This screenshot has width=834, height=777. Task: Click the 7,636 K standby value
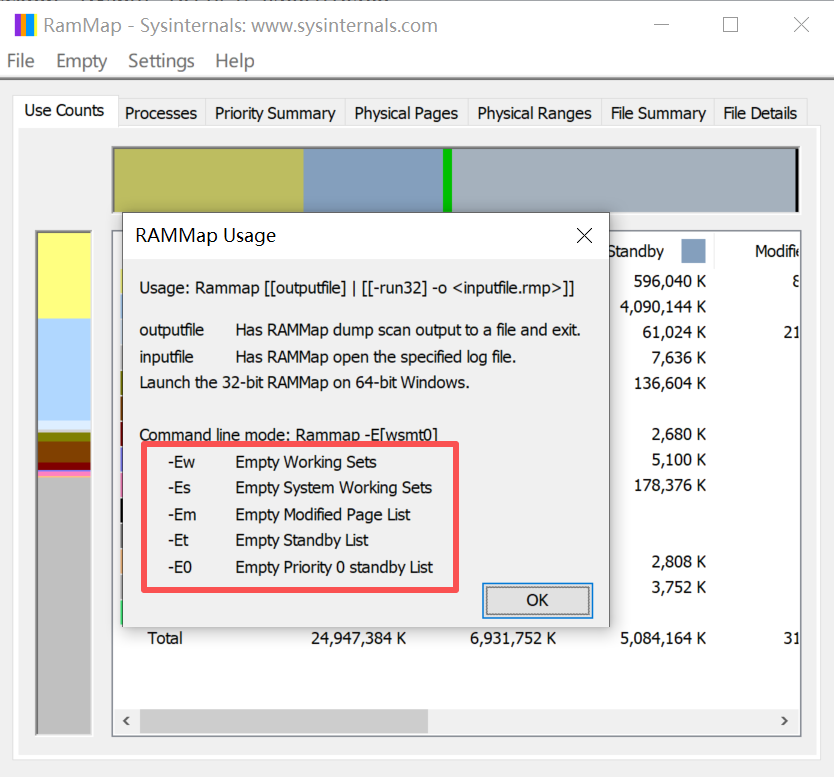coord(679,358)
